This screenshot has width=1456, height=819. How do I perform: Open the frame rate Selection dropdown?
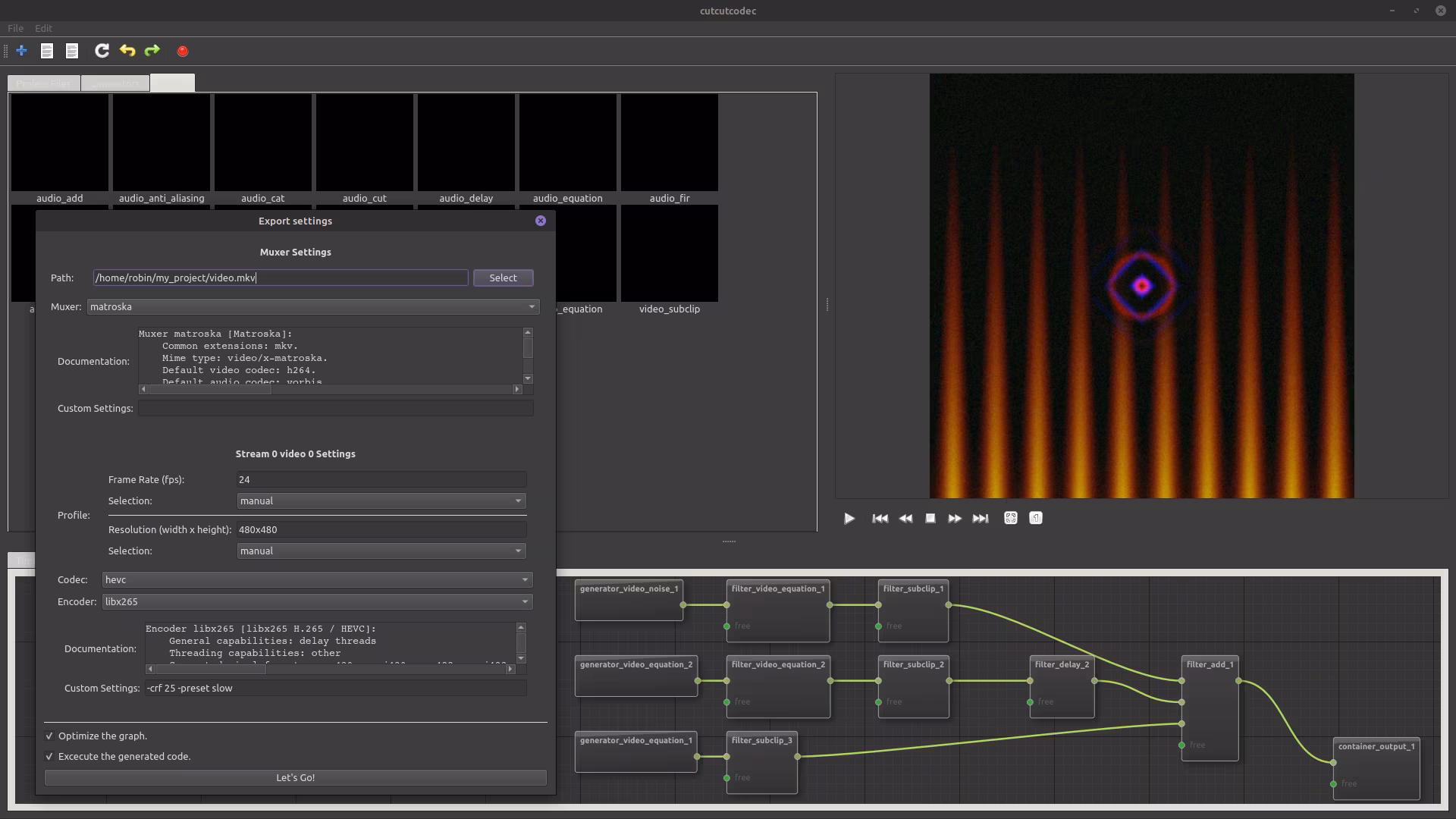pos(381,501)
